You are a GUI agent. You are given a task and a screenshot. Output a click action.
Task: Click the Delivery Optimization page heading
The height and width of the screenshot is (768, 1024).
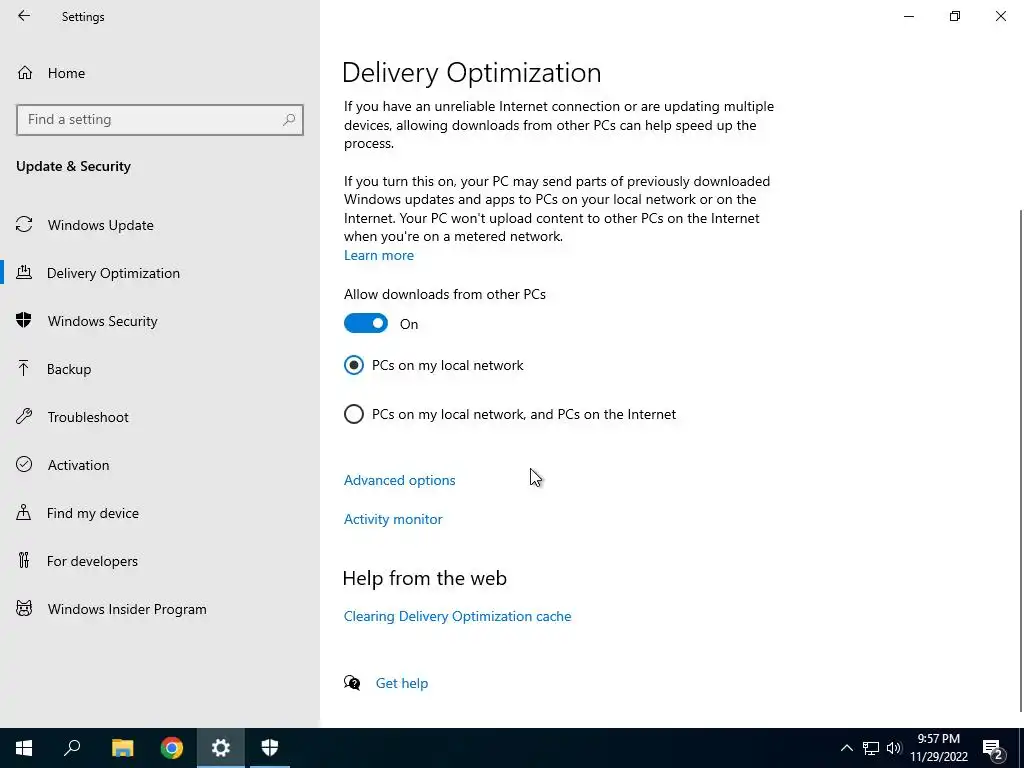(x=472, y=72)
